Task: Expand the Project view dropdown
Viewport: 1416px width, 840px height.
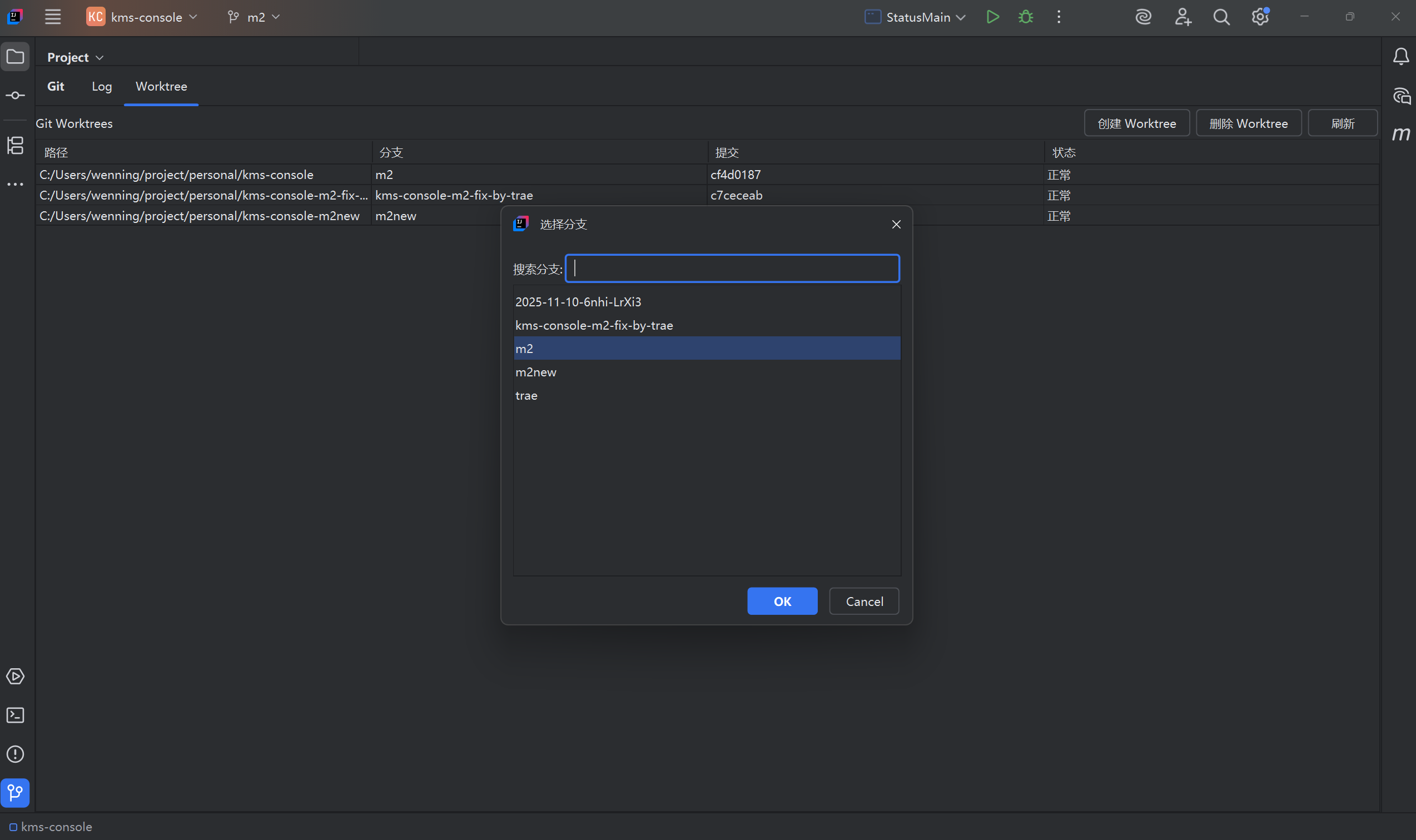Action: point(75,57)
